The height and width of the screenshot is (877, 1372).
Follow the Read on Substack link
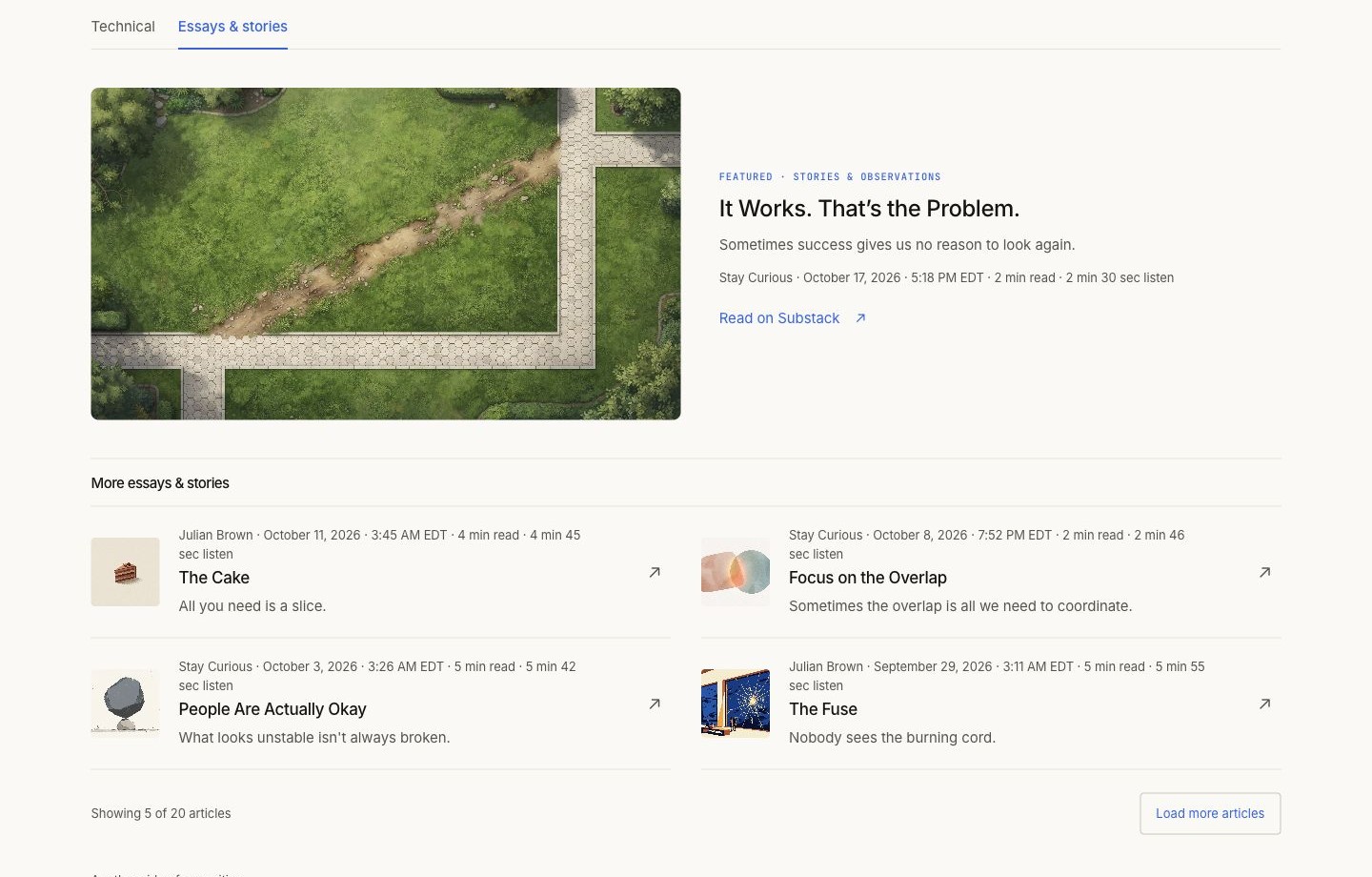point(779,318)
